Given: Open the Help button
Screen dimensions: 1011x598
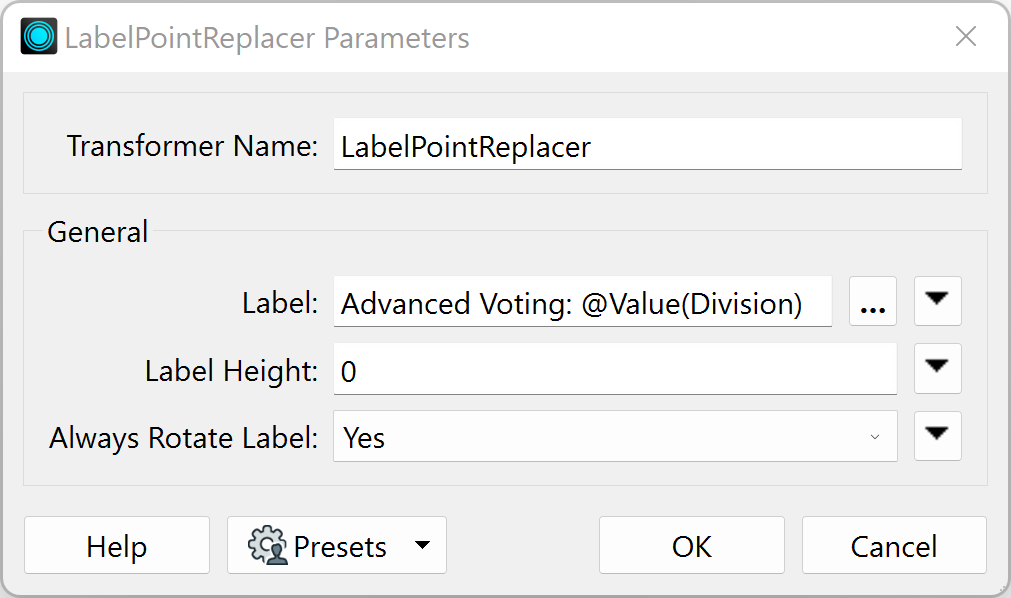Looking at the screenshot, I should point(117,545).
